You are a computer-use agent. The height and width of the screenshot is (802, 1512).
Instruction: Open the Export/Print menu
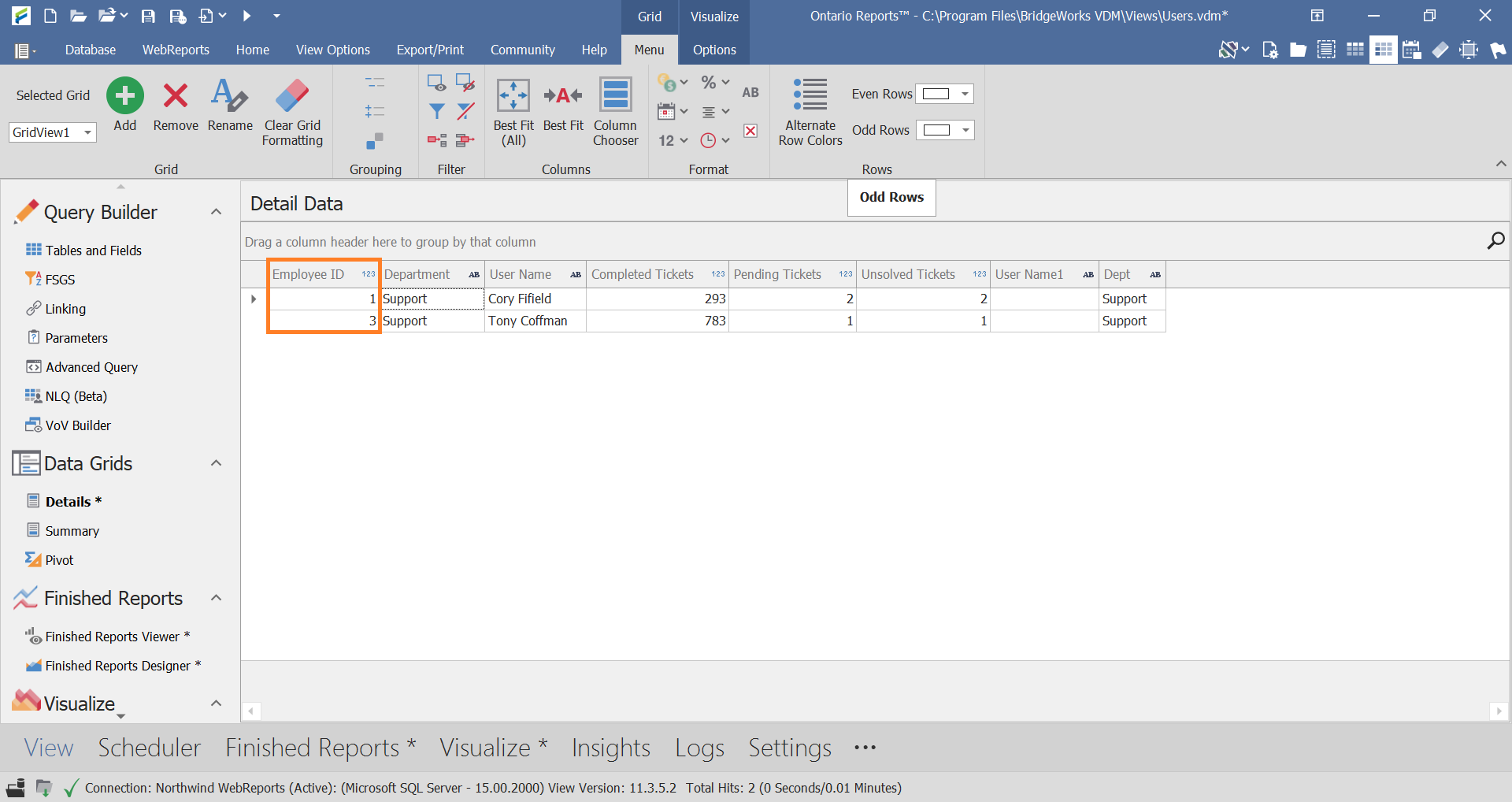430,50
